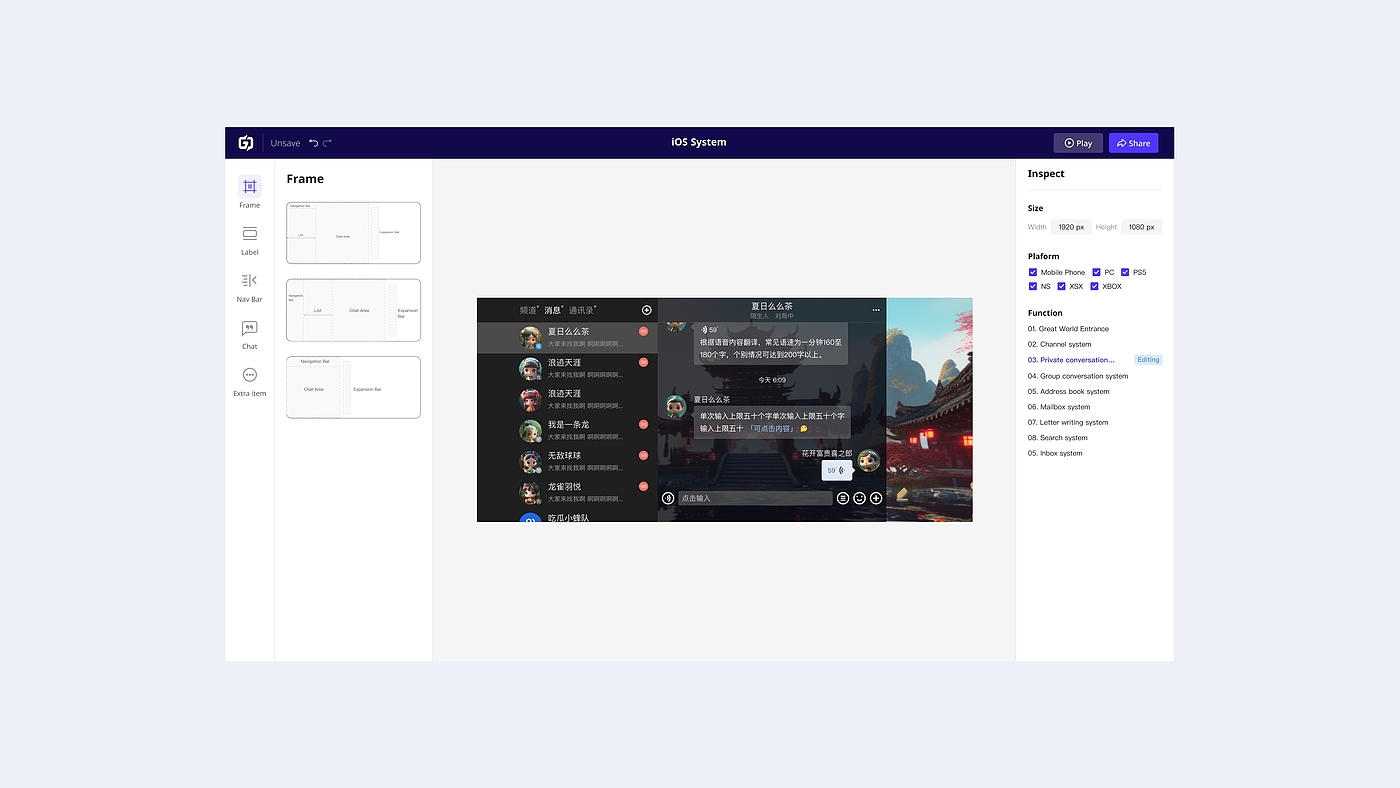Click the 可点击内容 link in the chat message
This screenshot has width=1400, height=788.
(771, 428)
